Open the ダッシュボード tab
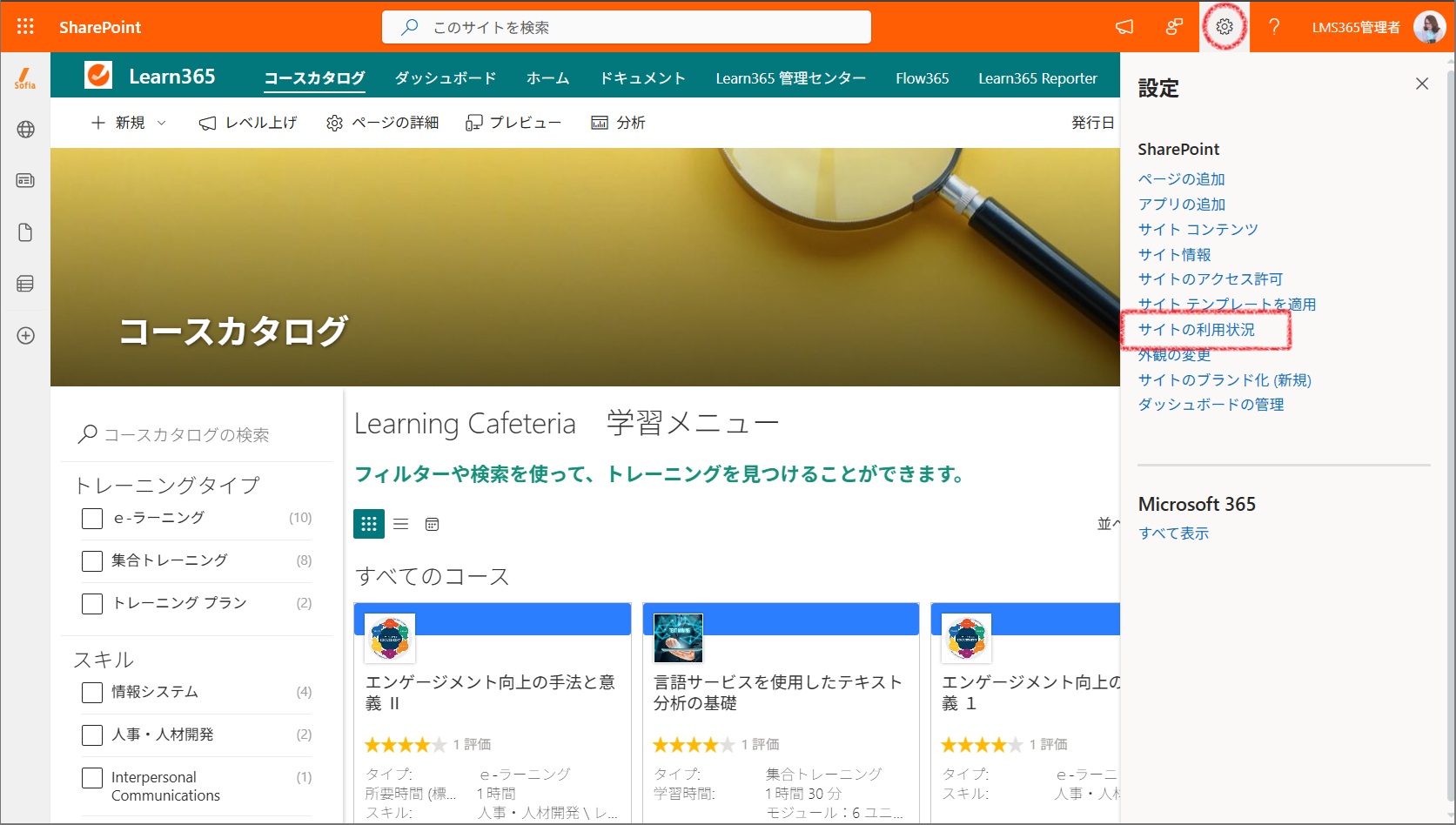This screenshot has width=1456, height=825. pyautogui.click(x=446, y=77)
